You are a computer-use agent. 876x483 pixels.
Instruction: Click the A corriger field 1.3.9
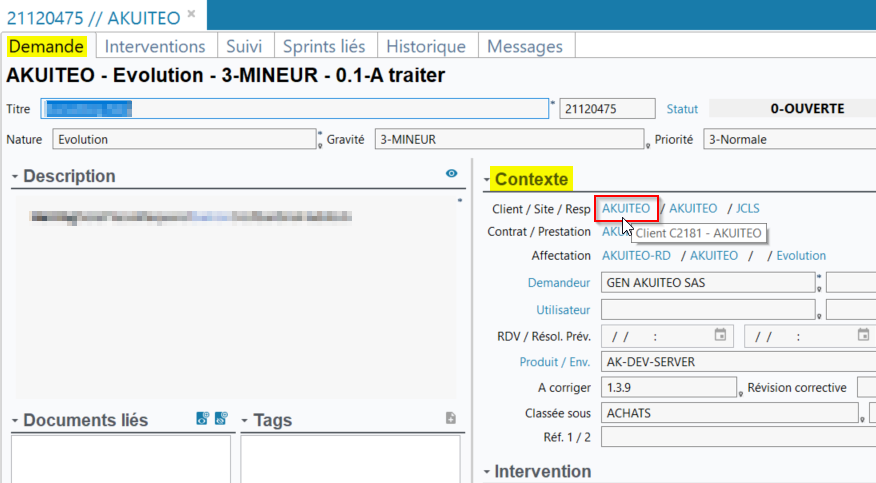(669, 388)
